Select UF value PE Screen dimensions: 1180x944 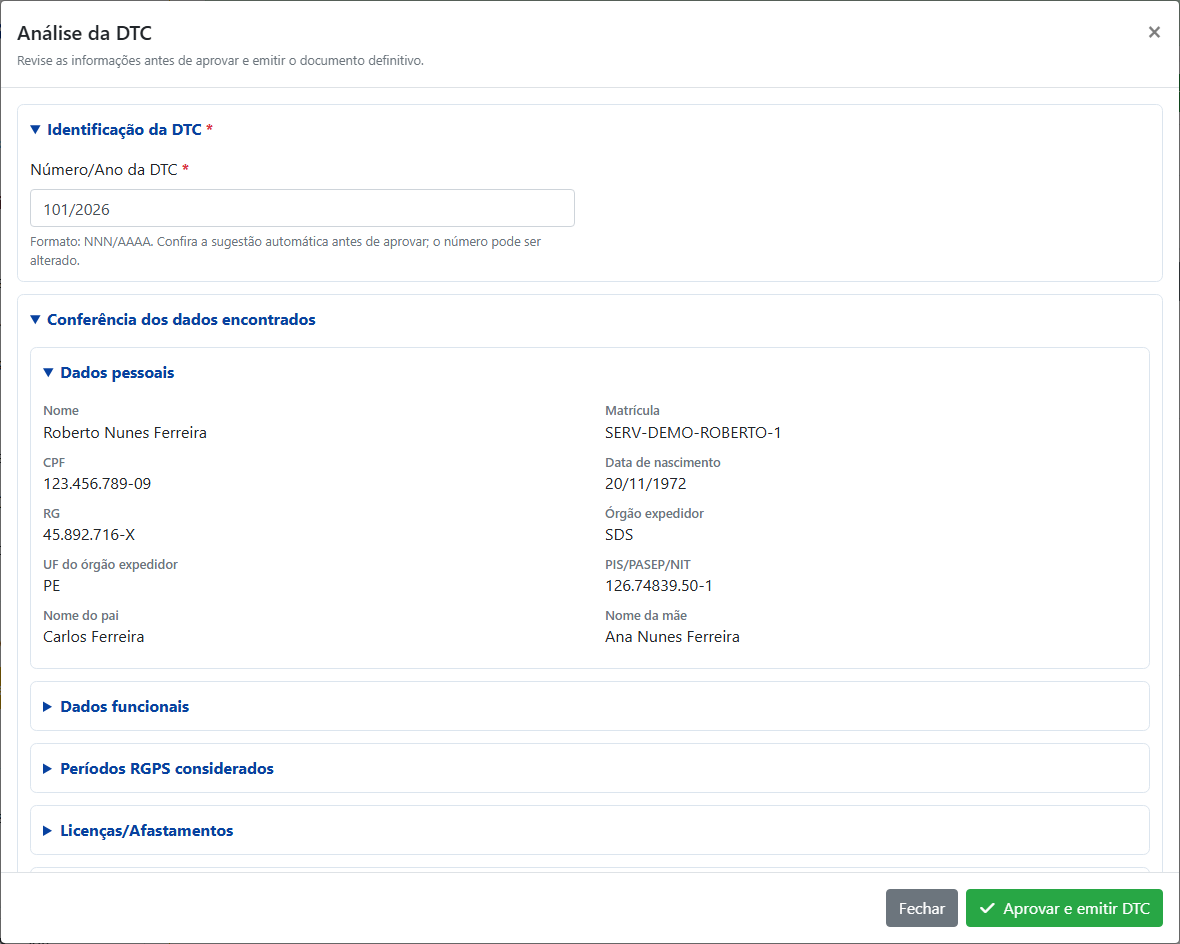tap(51, 586)
